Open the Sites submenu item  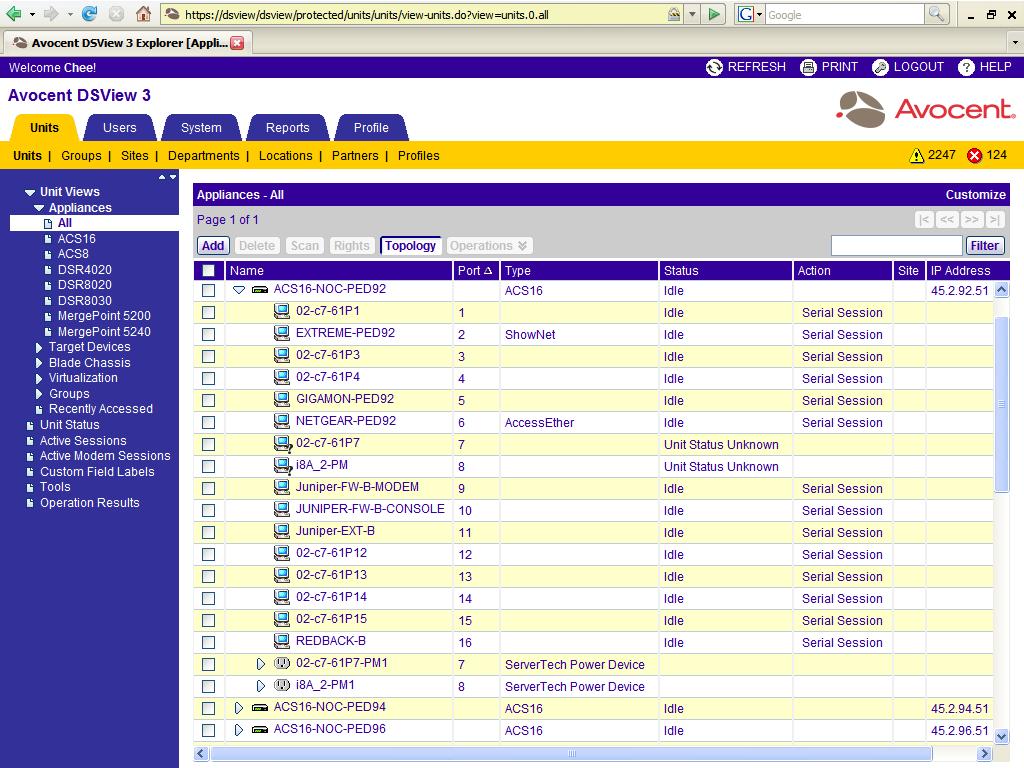(x=134, y=156)
